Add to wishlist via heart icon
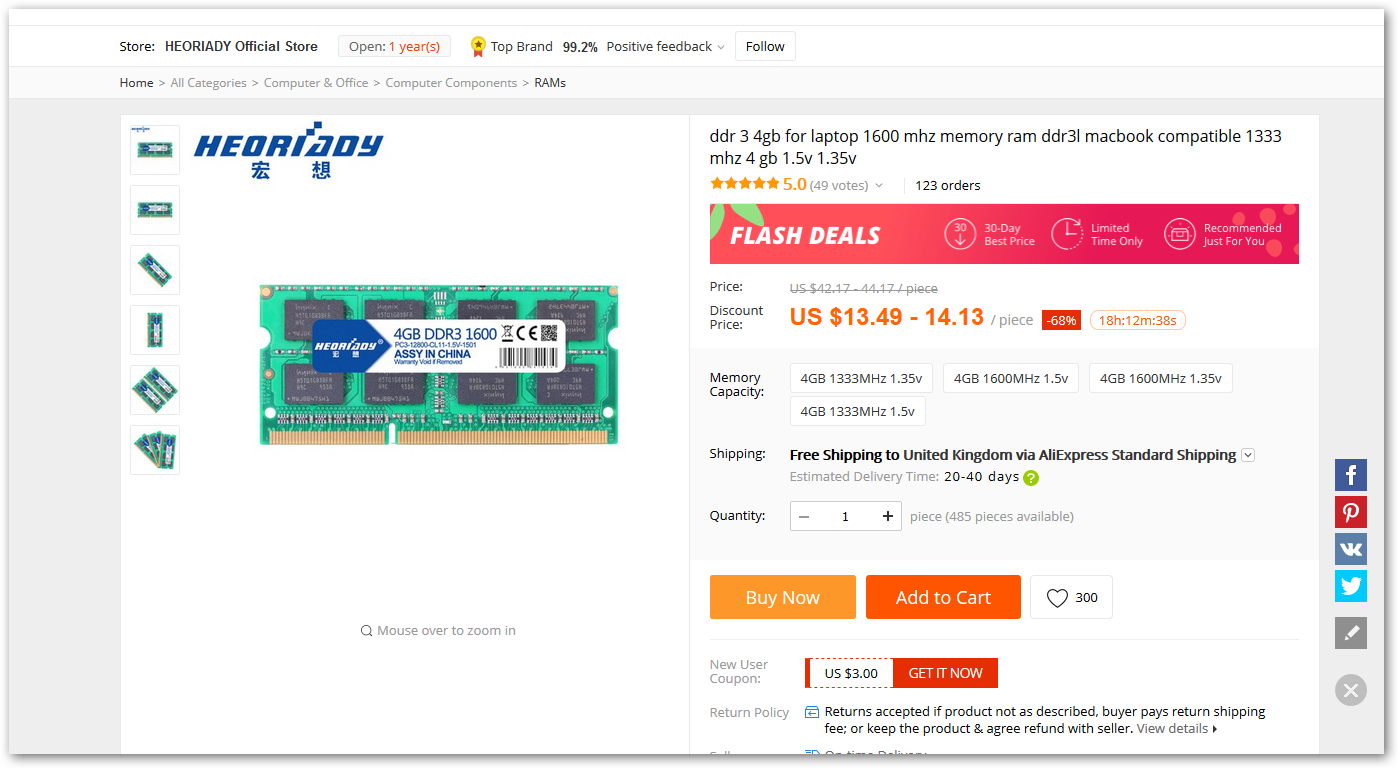The width and height of the screenshot is (1398, 768). (1071, 598)
